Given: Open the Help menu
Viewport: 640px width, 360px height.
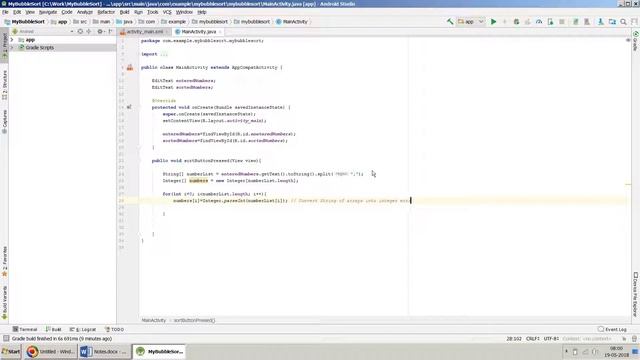Looking at the screenshot, I should [202, 12].
